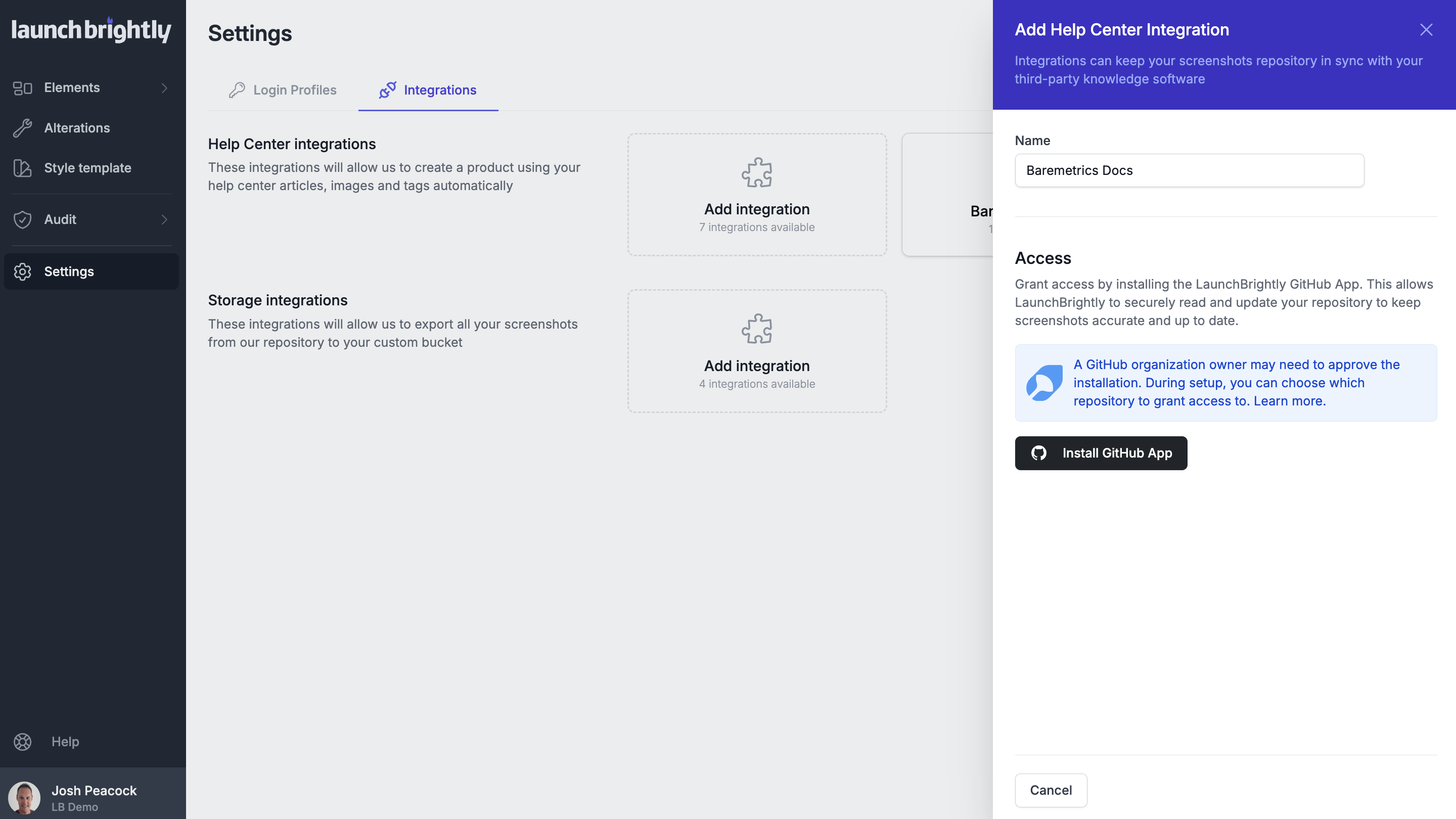Click the Elements grid icon
The width and height of the screenshot is (1456, 819).
tap(23, 88)
